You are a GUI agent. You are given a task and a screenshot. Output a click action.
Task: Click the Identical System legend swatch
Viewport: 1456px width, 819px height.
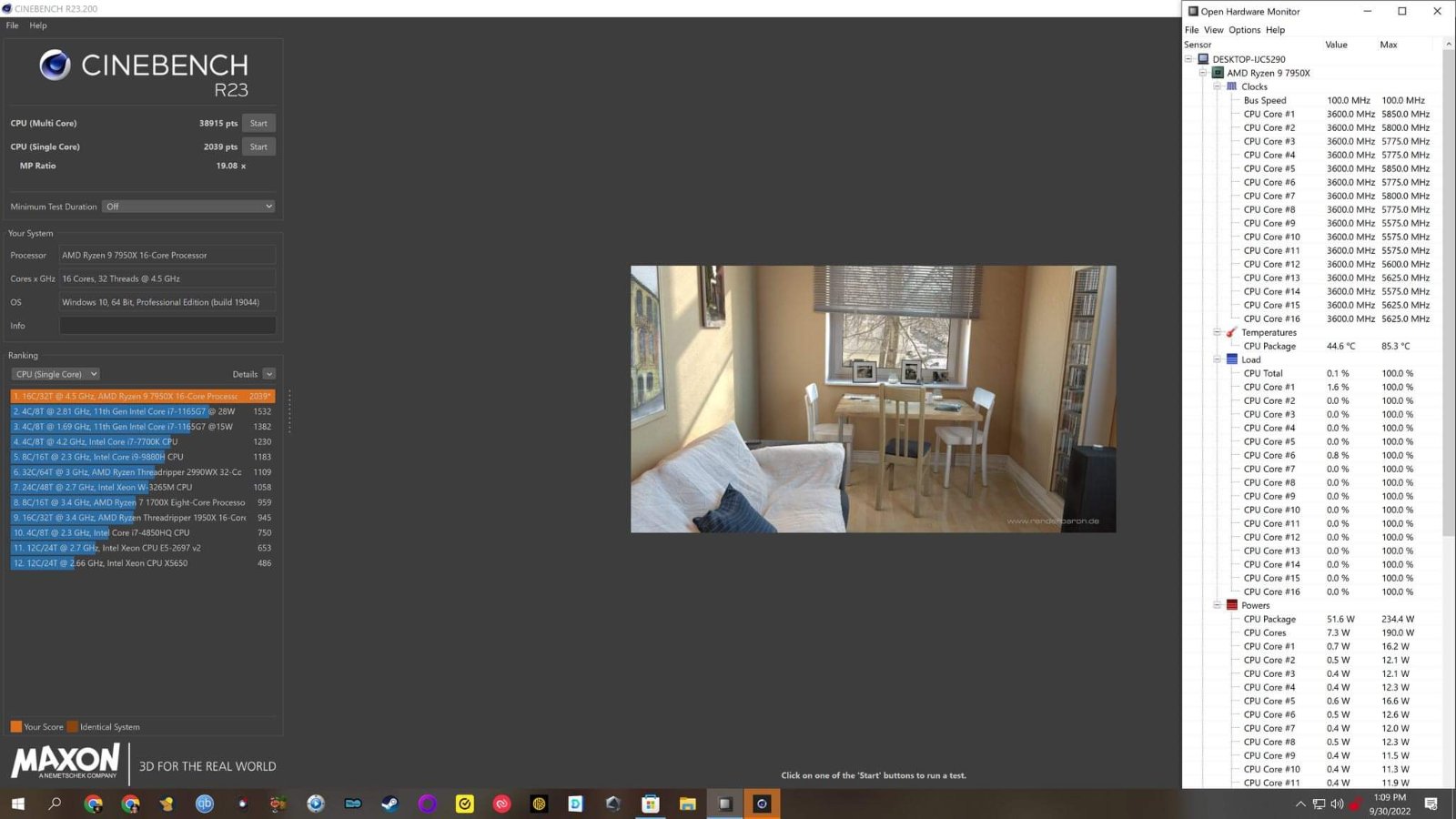[73, 727]
